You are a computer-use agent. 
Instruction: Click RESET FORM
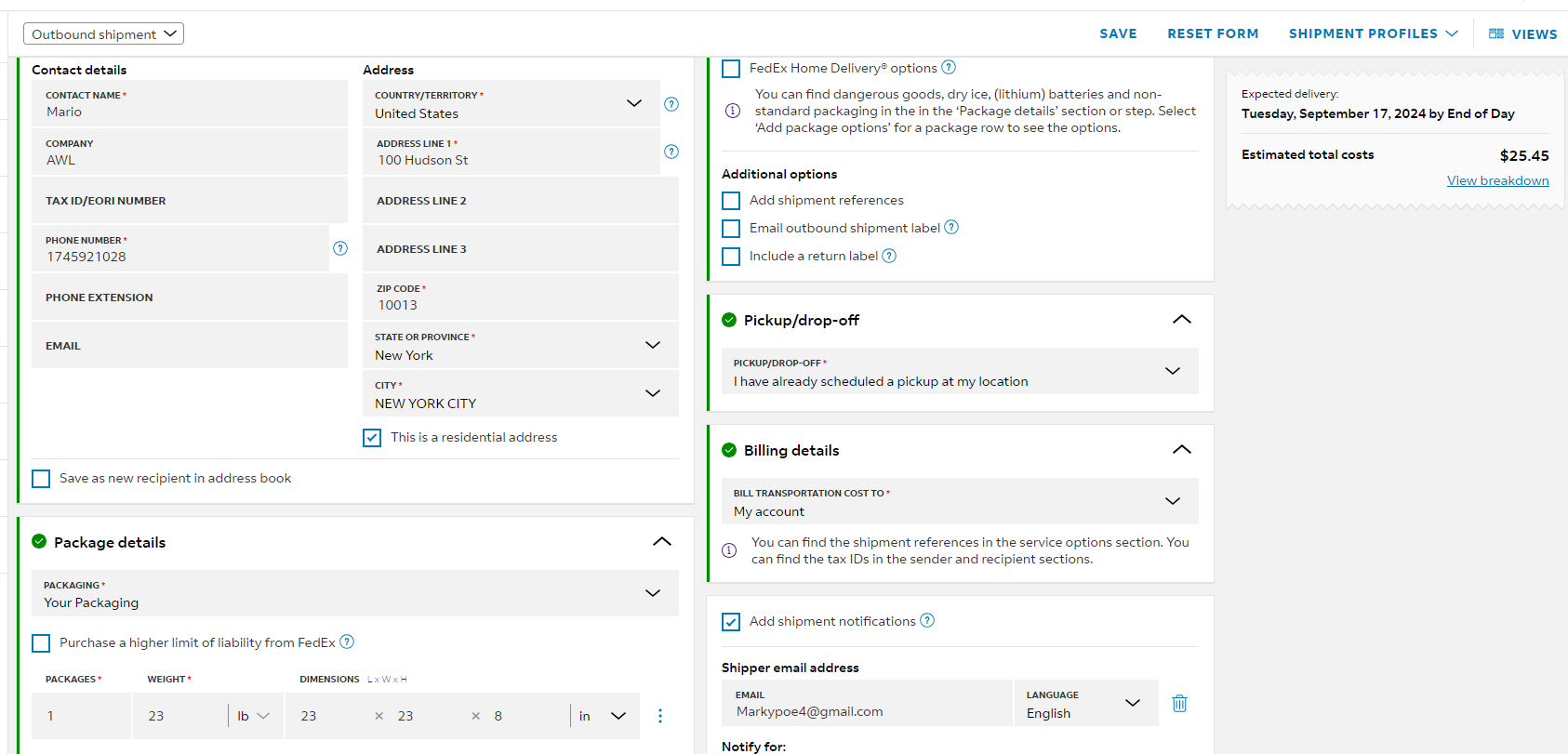[x=1213, y=33]
